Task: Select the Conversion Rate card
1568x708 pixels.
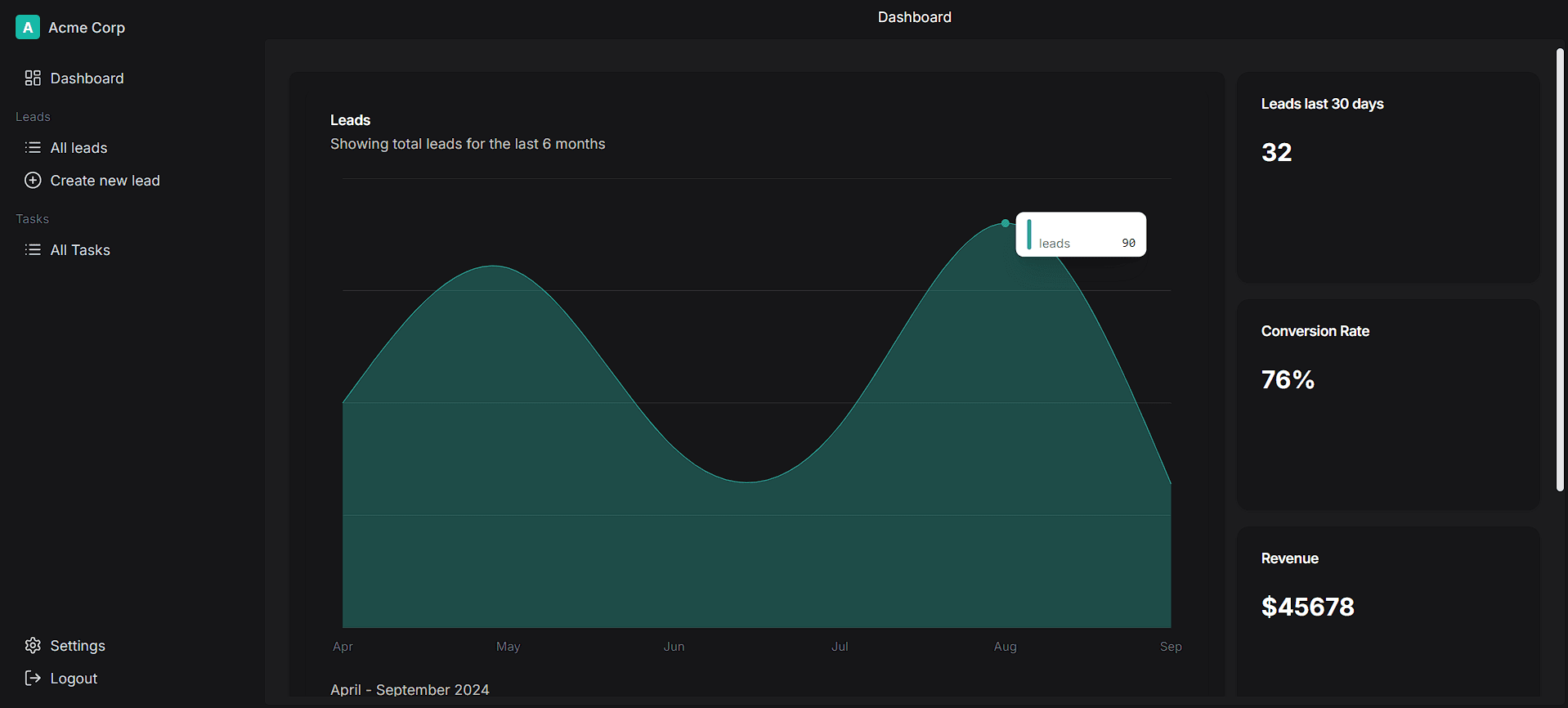Action: click(1388, 405)
